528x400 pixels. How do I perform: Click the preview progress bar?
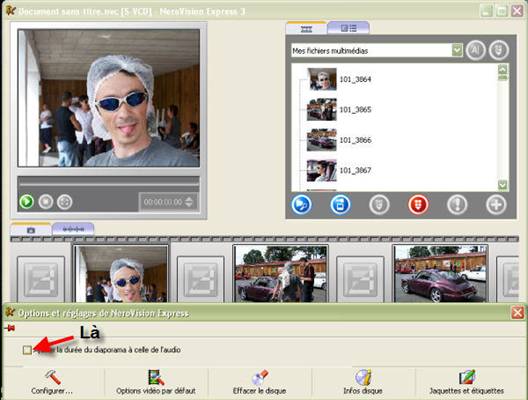pos(108,185)
